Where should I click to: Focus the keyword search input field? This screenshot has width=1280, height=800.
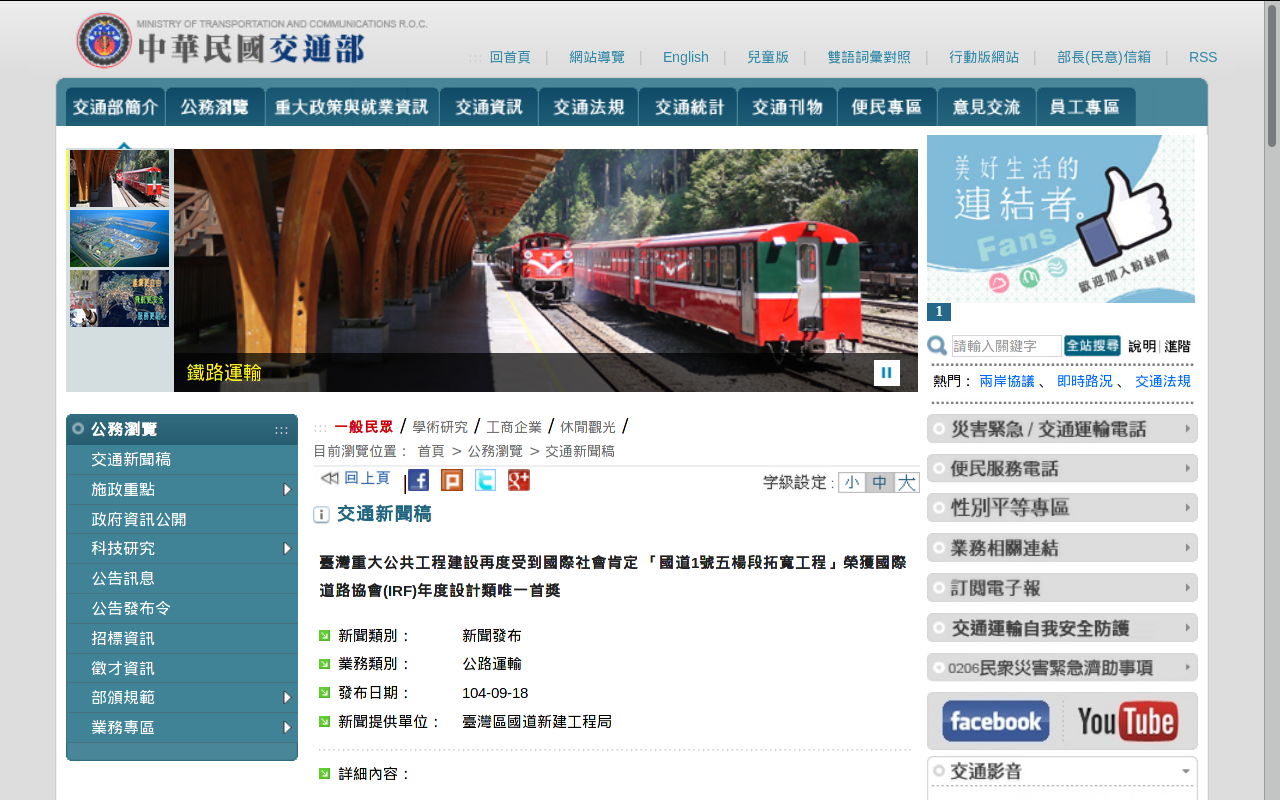point(1006,346)
